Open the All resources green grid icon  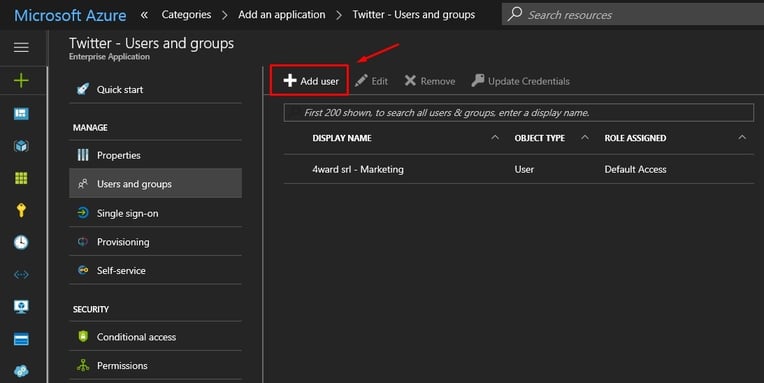(21, 178)
